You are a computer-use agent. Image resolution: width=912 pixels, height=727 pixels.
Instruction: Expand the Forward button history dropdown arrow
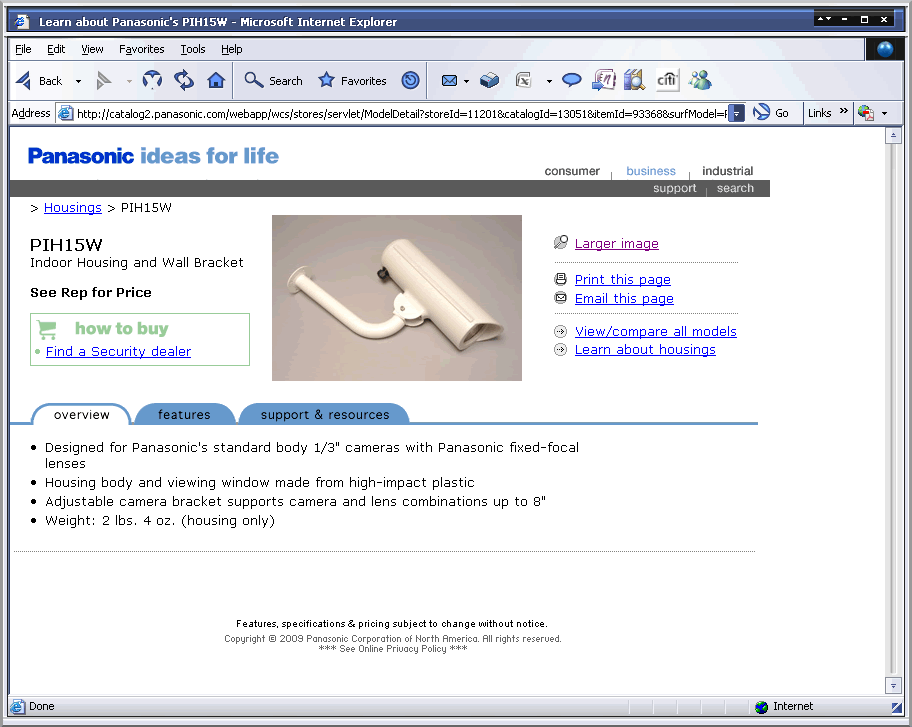(x=129, y=81)
